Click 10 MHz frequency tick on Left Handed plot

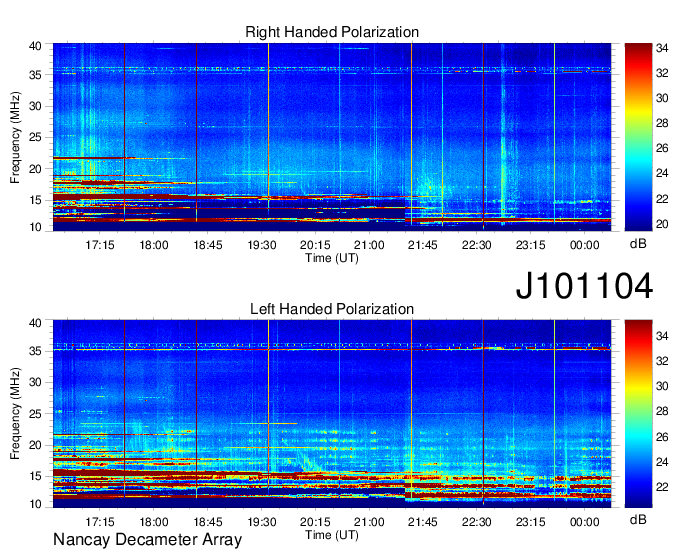[x=35, y=504]
